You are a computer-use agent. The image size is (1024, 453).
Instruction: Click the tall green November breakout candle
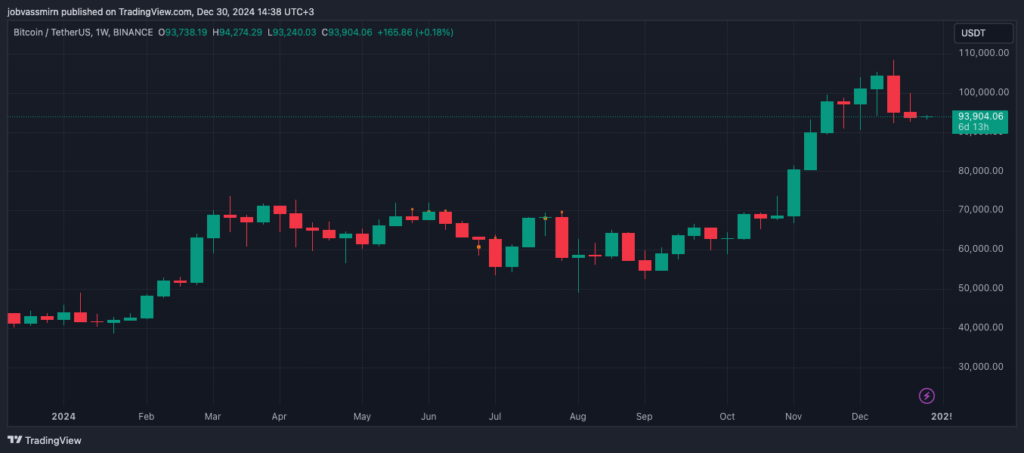(x=794, y=192)
